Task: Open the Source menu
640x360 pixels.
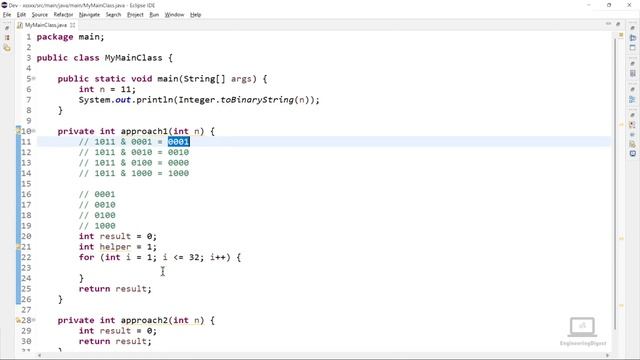Action: click(x=40, y=15)
